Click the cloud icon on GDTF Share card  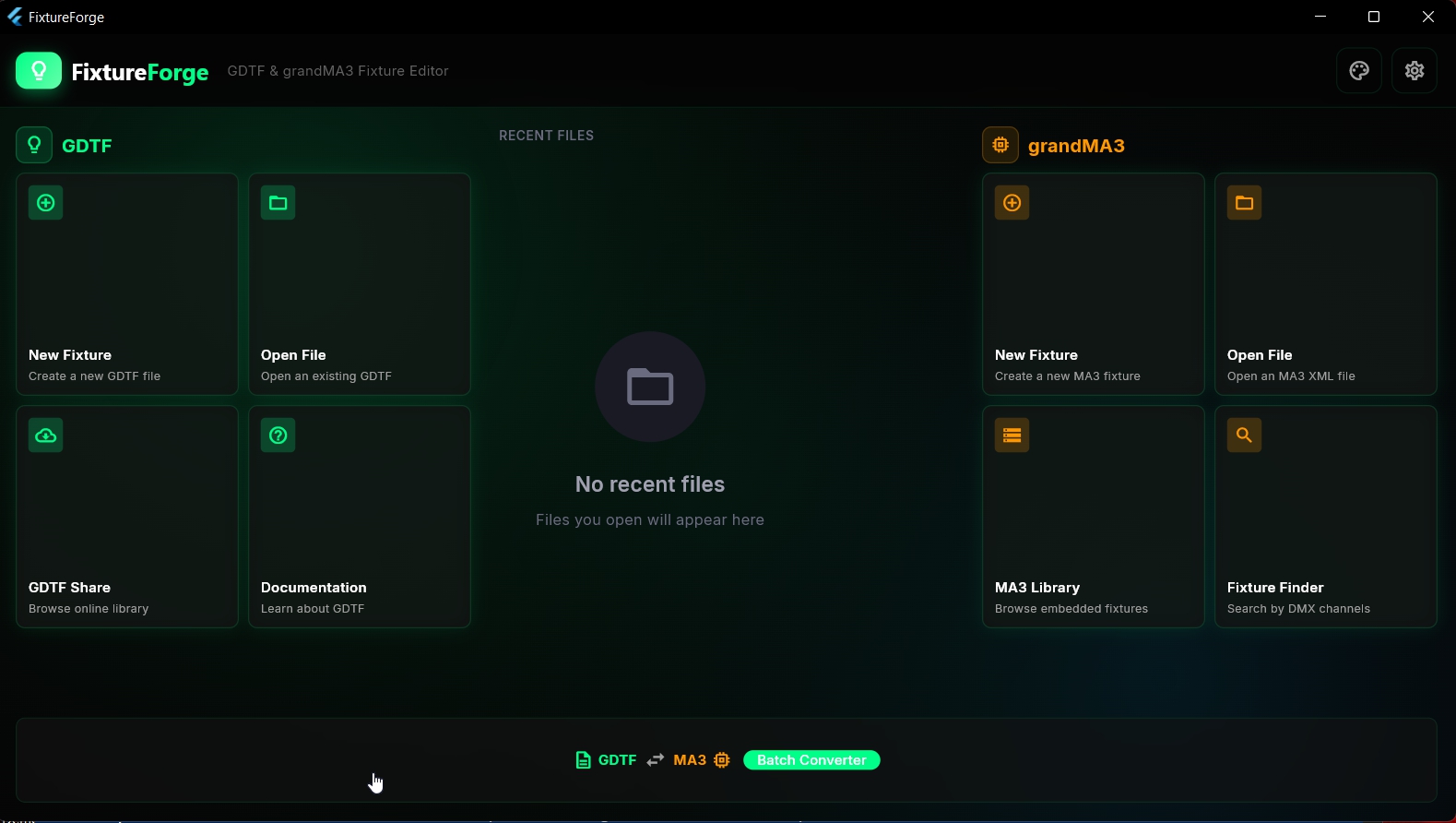click(x=46, y=435)
